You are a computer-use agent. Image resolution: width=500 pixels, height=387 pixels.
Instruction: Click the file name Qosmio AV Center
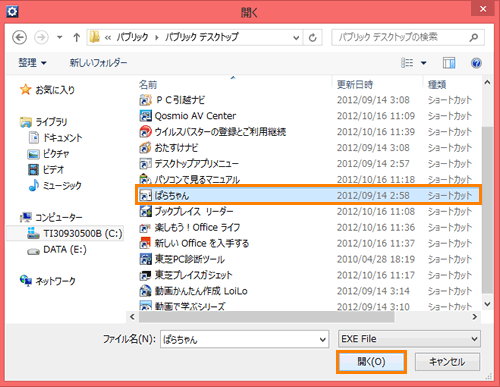pos(195,116)
